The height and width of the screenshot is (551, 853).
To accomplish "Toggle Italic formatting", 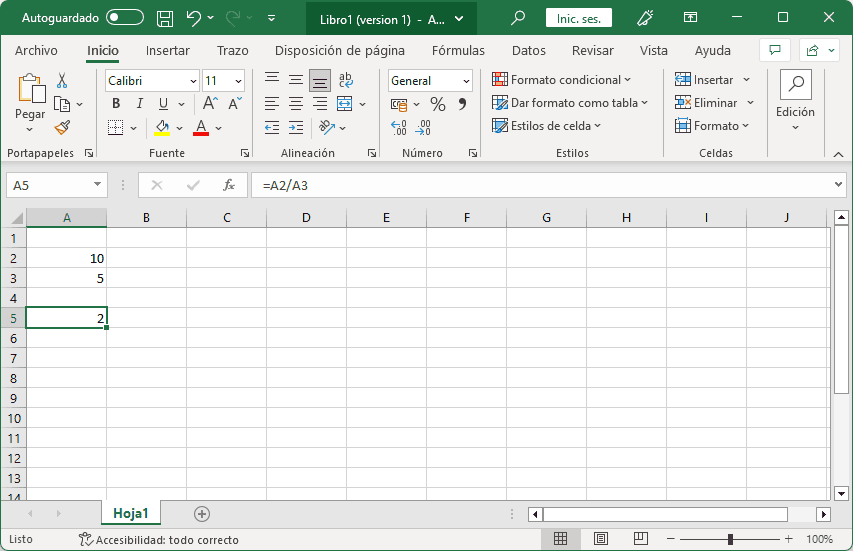I will [140, 103].
